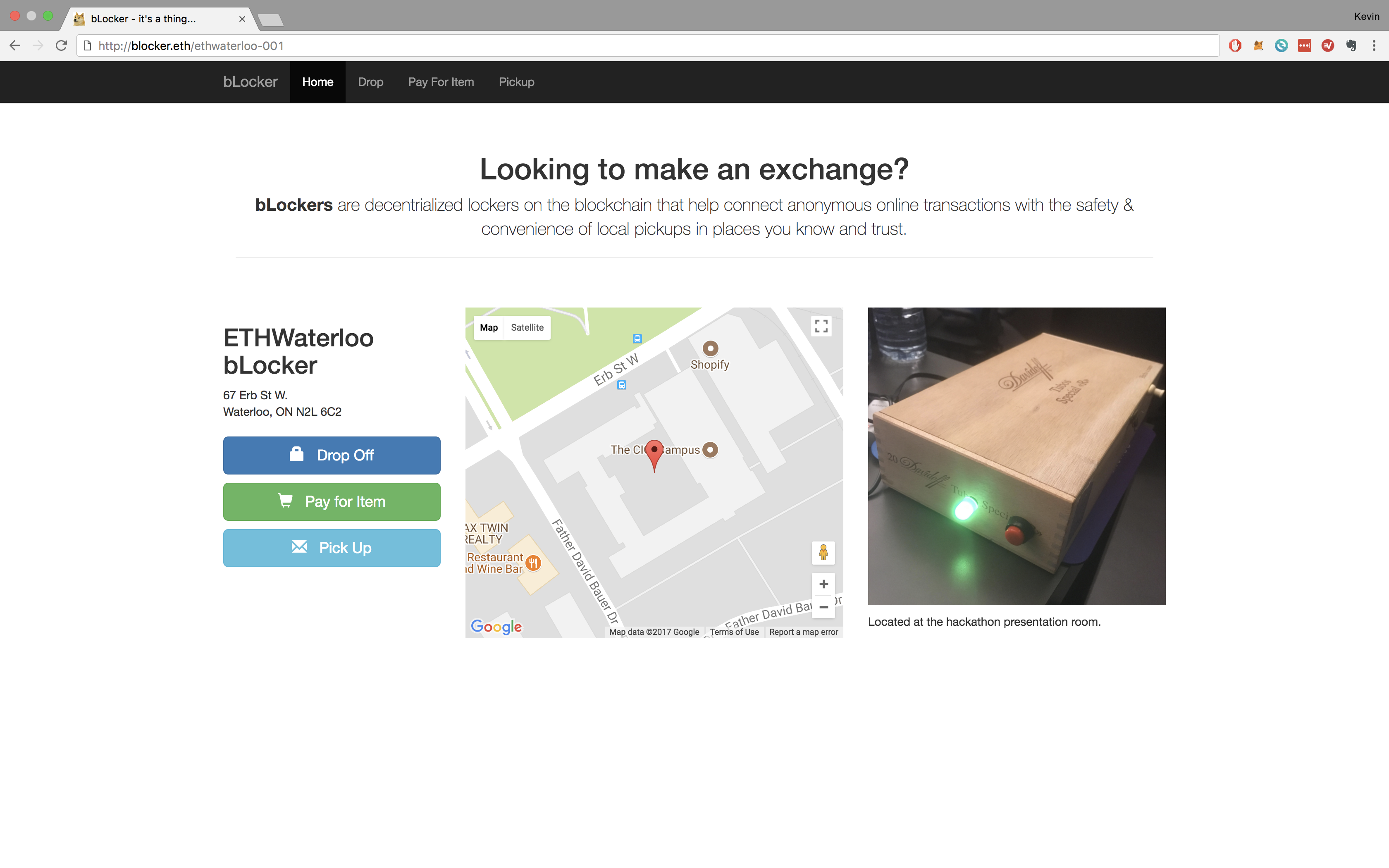Open the LastPass extension icon
1389x868 pixels.
(x=1305, y=46)
